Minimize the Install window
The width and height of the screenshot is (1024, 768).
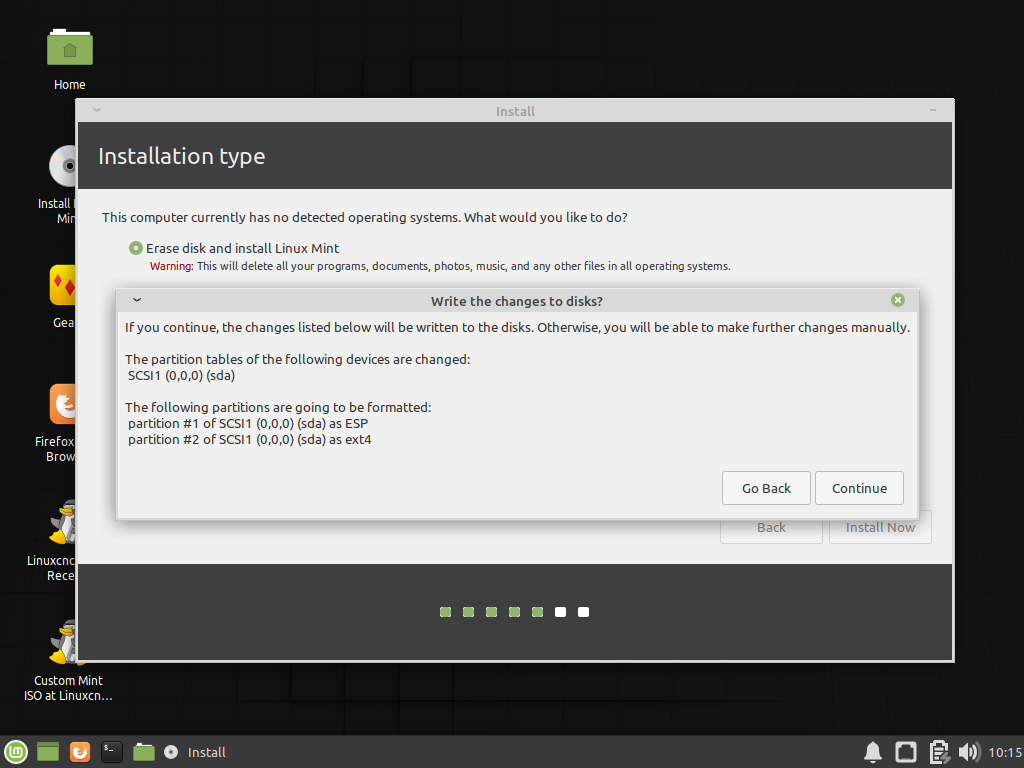pos(933,110)
